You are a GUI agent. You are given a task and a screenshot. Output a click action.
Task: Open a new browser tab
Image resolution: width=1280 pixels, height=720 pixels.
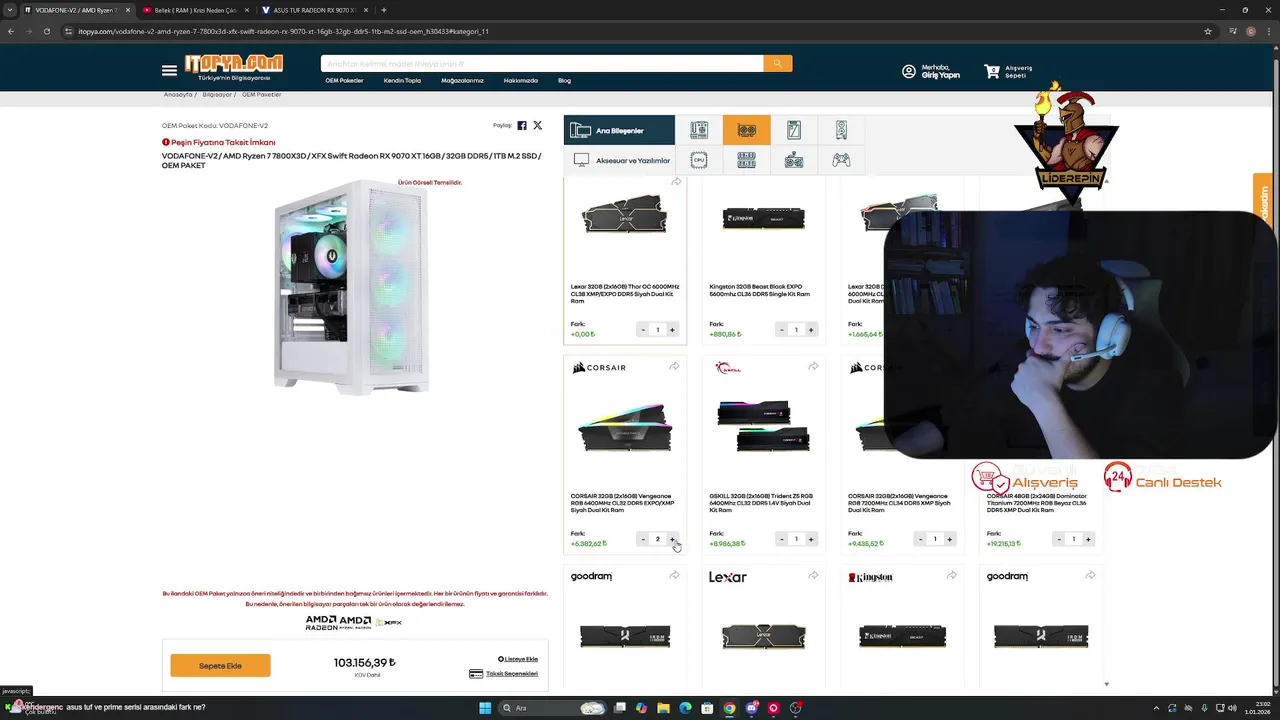[x=383, y=10]
